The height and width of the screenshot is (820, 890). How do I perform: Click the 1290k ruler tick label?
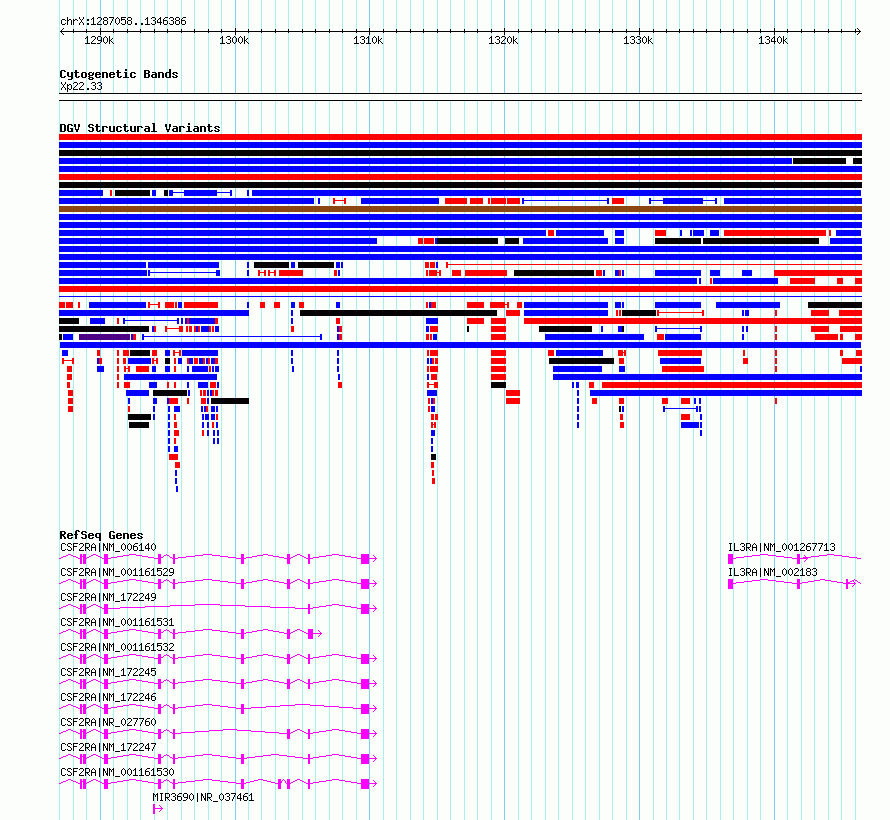[99, 40]
